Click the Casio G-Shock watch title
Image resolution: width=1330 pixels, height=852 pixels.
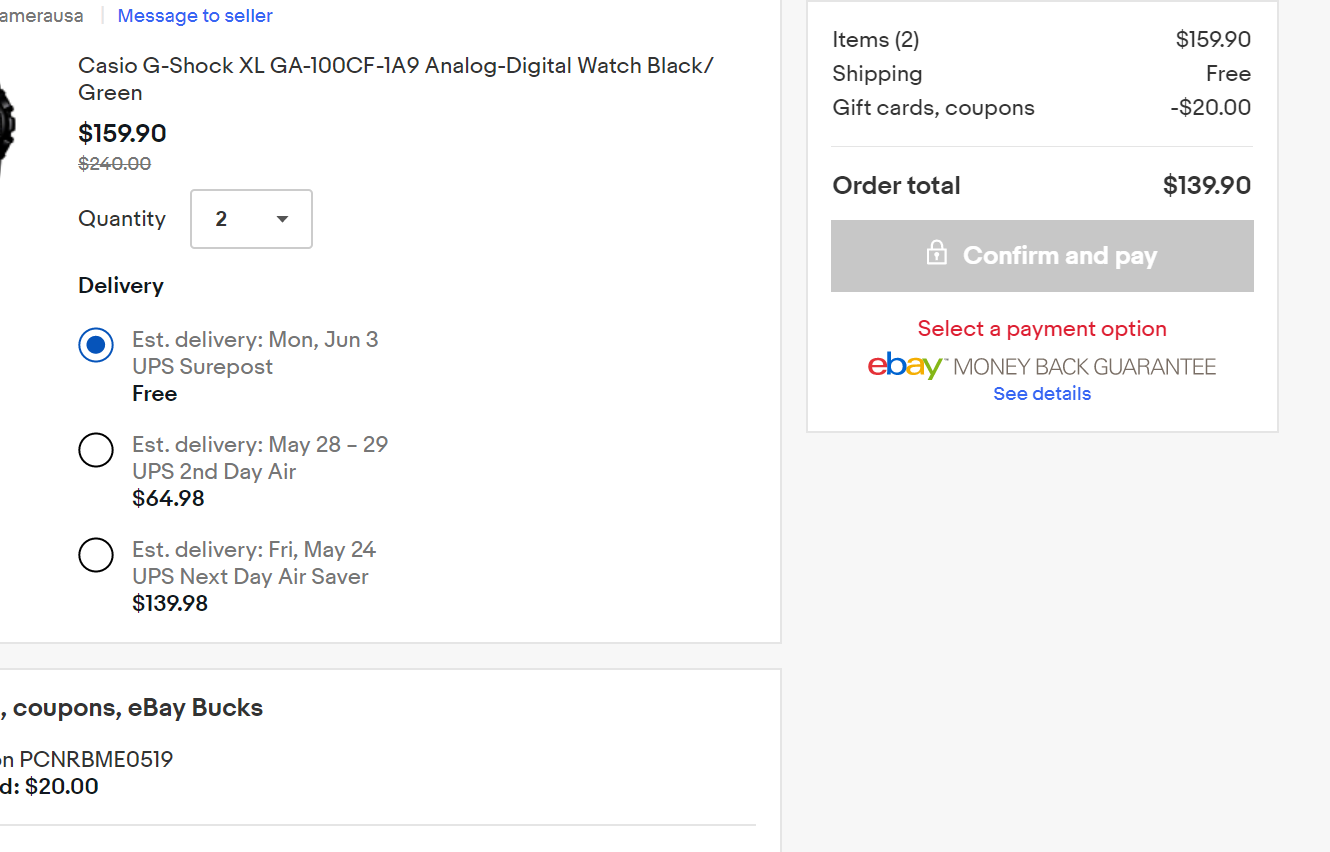coord(396,79)
